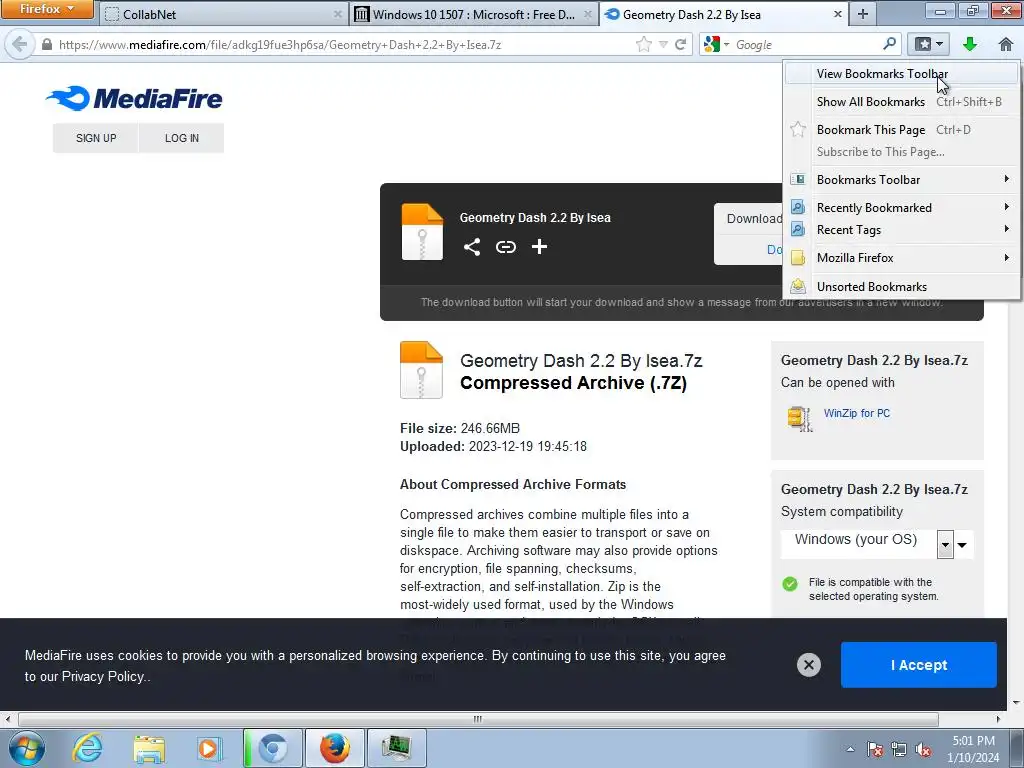The width and height of the screenshot is (1024, 768).
Task: Open Unsorted Bookmarks
Action: (902, 287)
